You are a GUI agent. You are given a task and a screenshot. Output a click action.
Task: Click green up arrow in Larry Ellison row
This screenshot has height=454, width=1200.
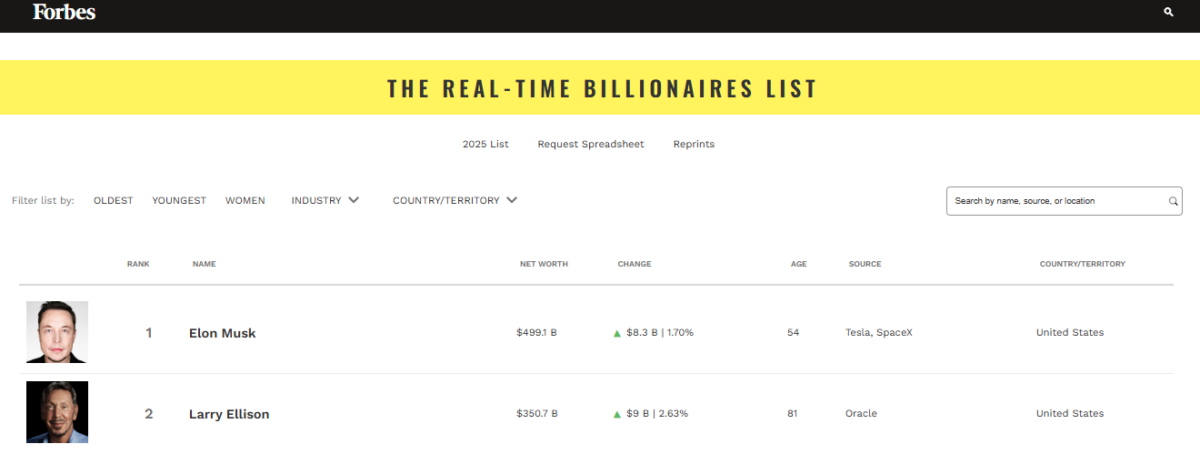(x=617, y=414)
